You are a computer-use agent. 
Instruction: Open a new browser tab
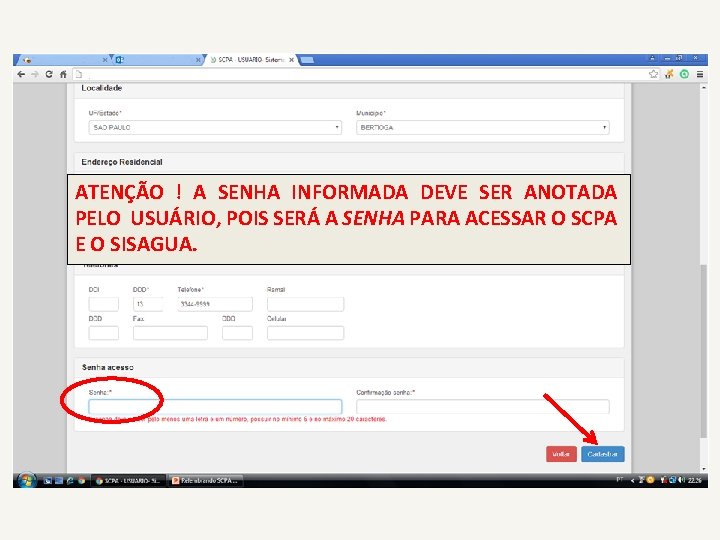[307, 60]
